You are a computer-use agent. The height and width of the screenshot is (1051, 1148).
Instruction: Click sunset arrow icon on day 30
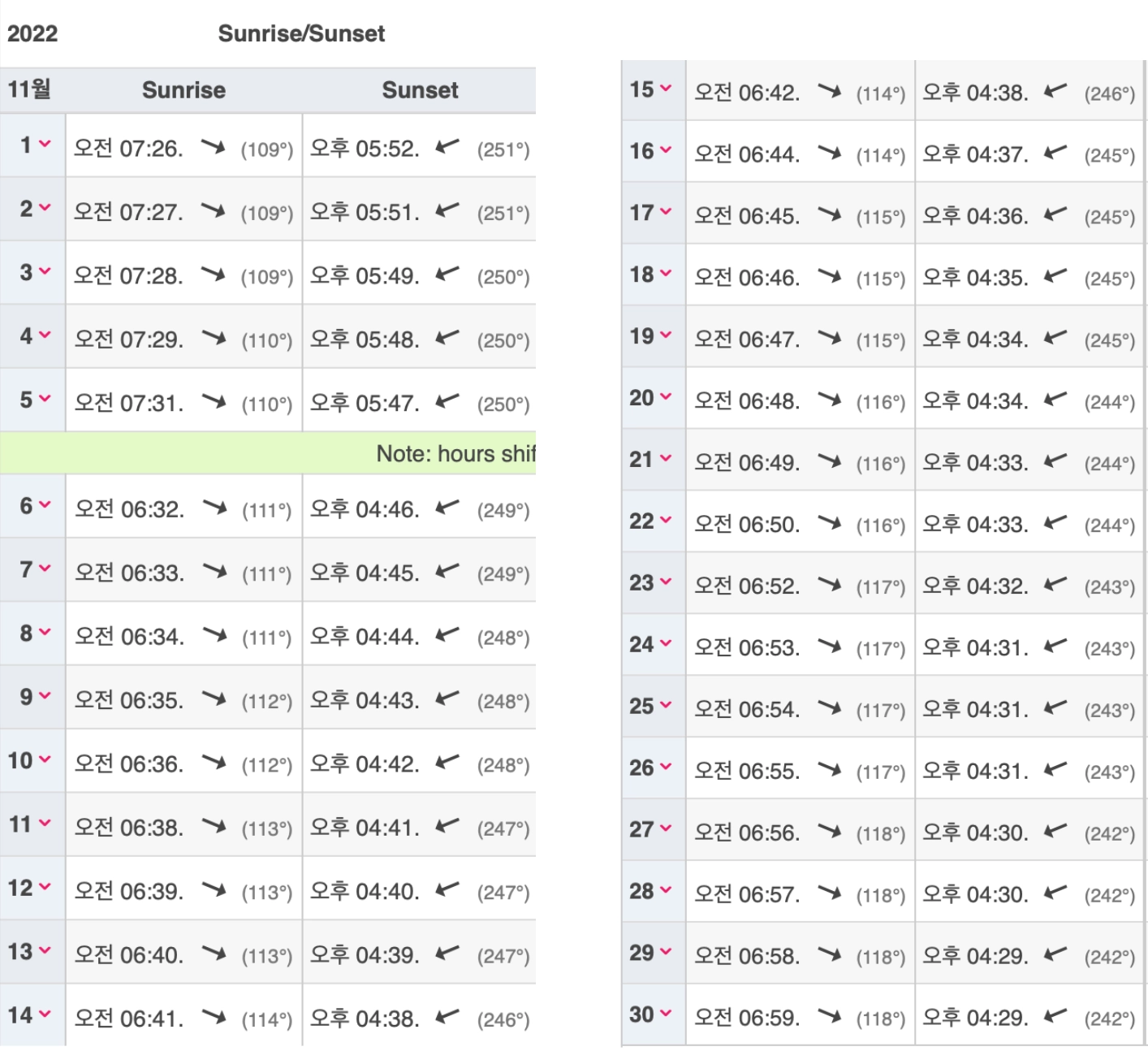click(1055, 1015)
